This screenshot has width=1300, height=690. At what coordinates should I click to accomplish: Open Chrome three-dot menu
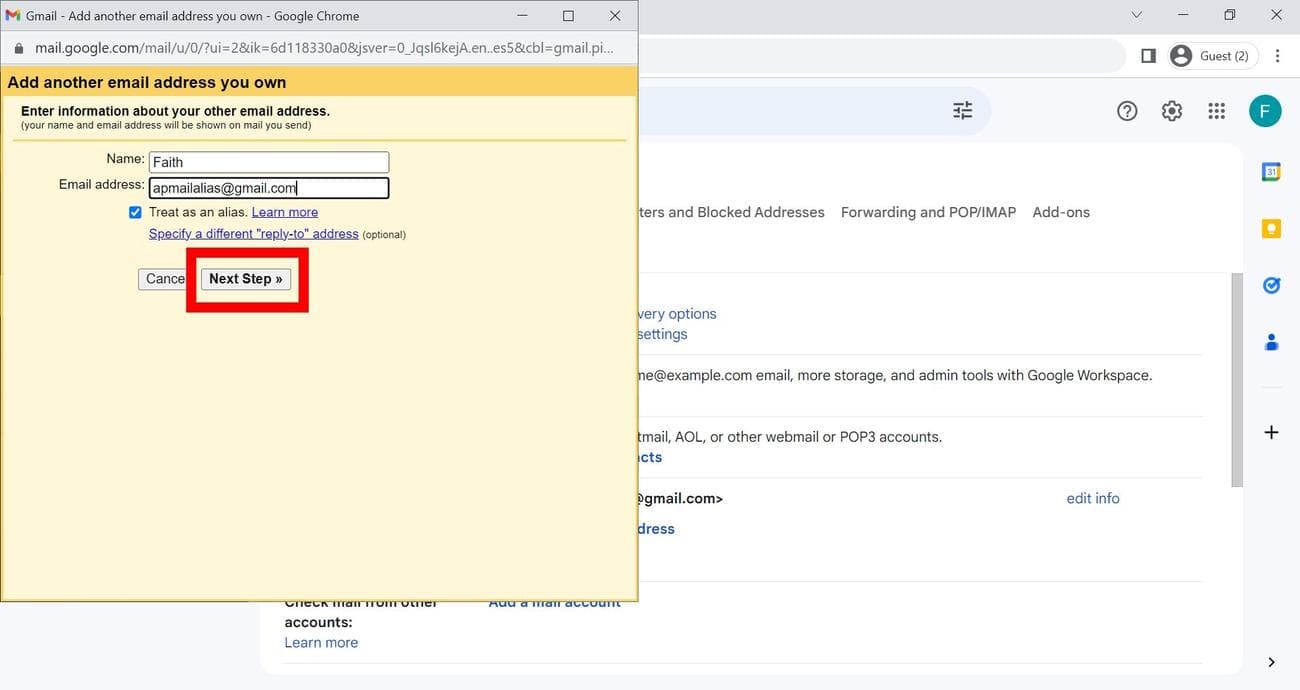1277,56
